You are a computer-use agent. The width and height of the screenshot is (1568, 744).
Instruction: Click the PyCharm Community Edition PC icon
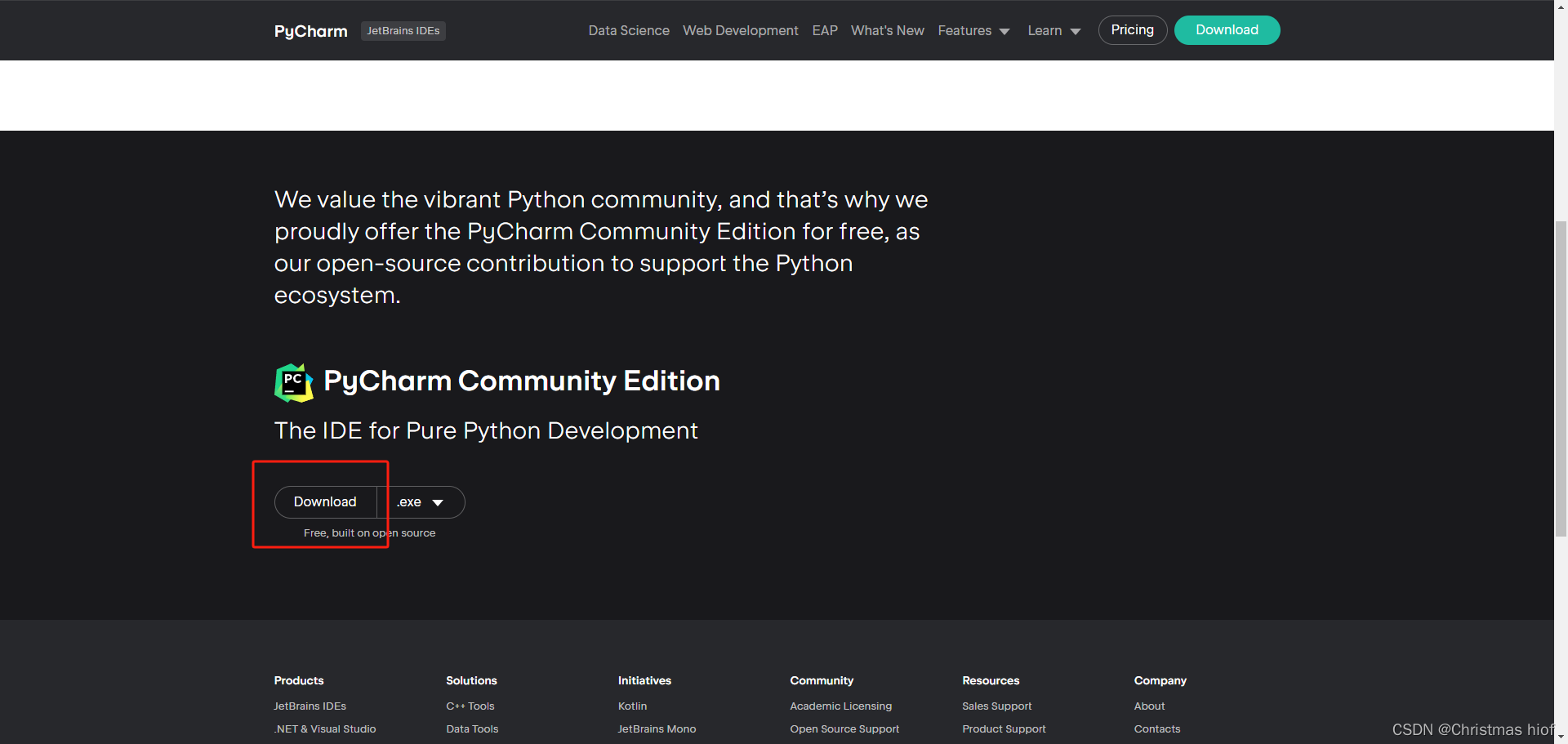point(294,382)
